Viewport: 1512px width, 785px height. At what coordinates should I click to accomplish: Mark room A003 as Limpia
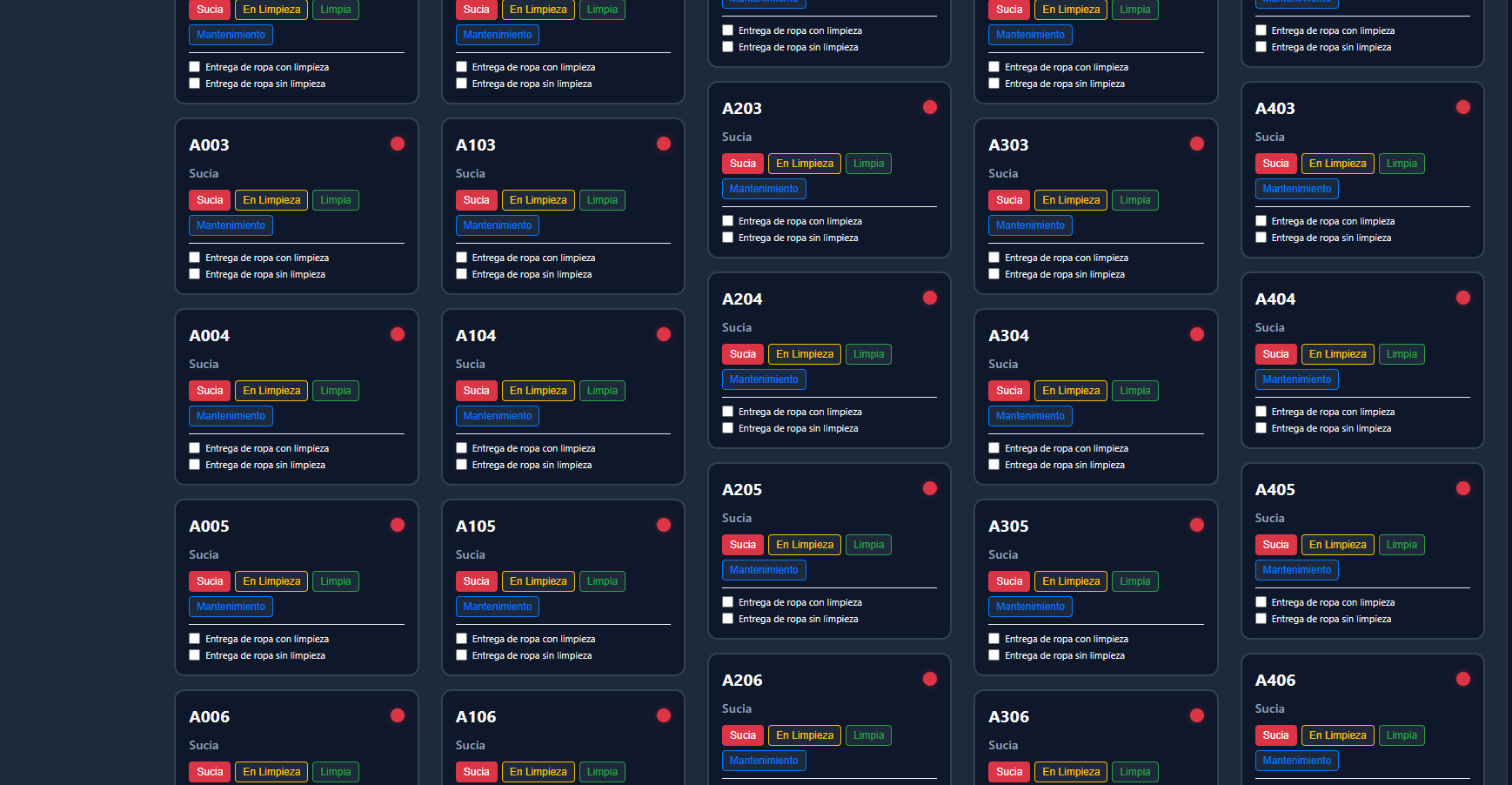click(336, 200)
